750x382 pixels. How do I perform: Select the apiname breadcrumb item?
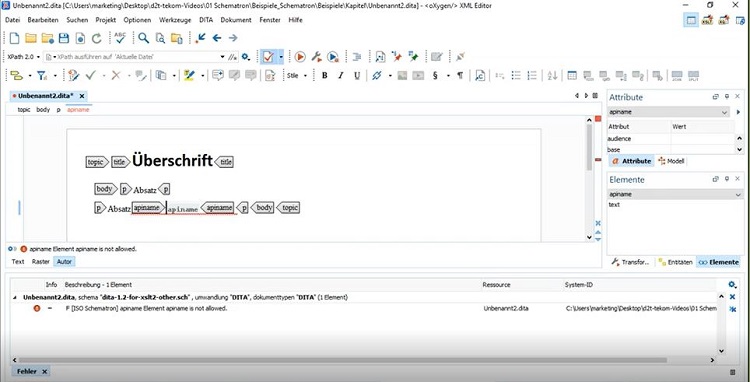click(78, 109)
